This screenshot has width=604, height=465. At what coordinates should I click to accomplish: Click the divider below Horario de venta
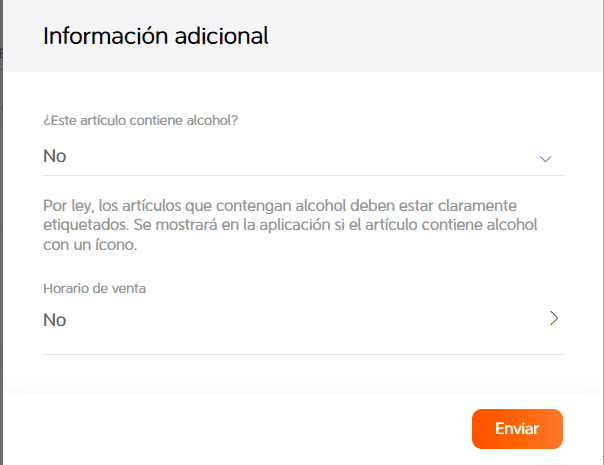tap(301, 354)
